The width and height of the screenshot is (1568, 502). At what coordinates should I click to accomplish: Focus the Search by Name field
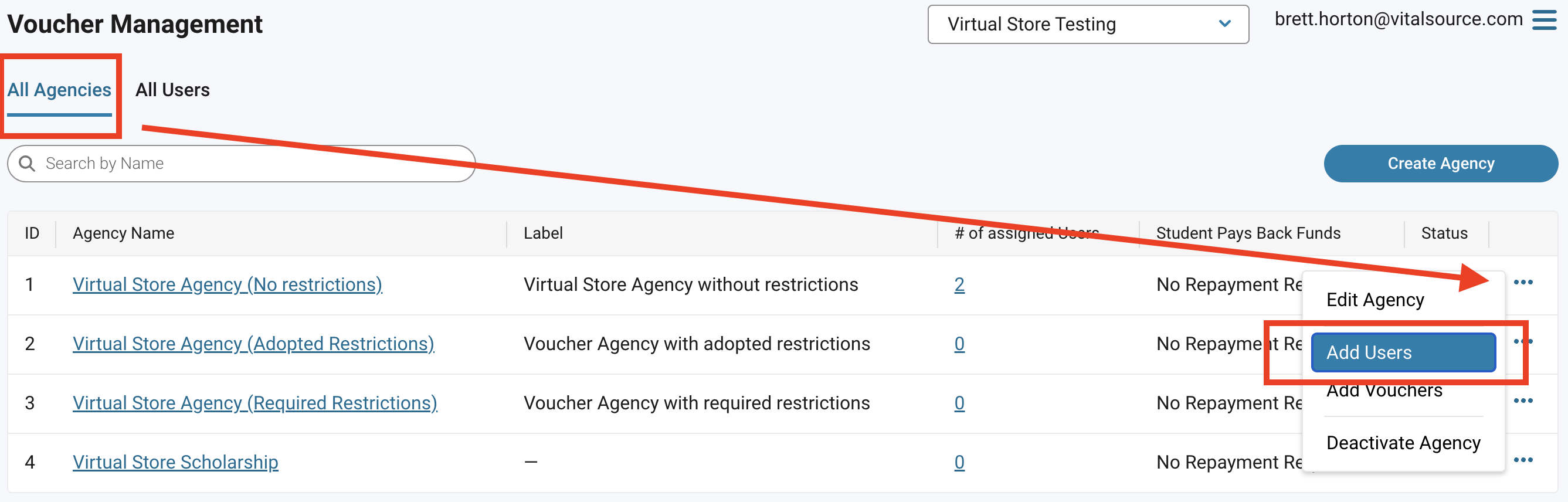coord(241,163)
